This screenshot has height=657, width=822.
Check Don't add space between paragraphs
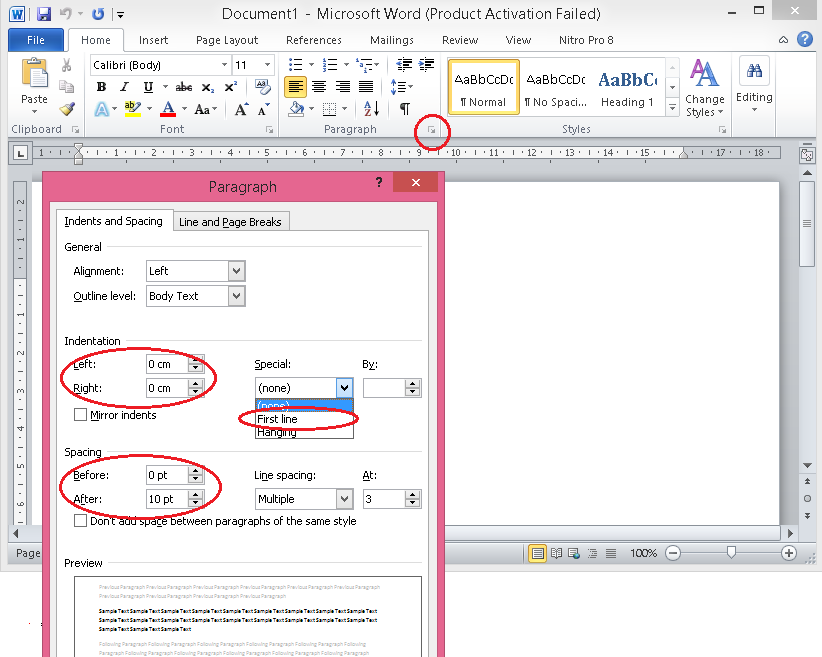point(81,521)
